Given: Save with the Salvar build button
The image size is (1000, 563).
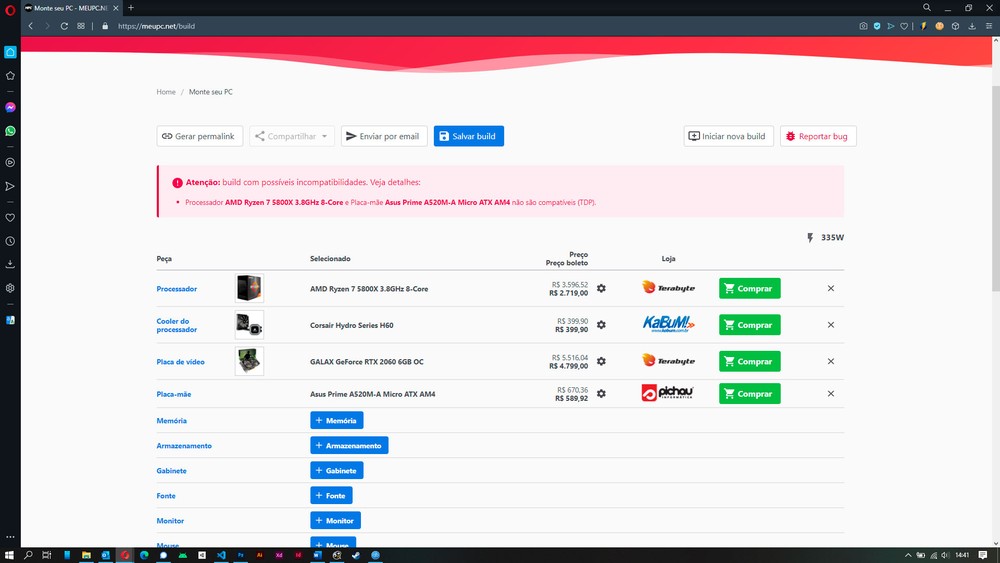Looking at the screenshot, I should click(469, 136).
